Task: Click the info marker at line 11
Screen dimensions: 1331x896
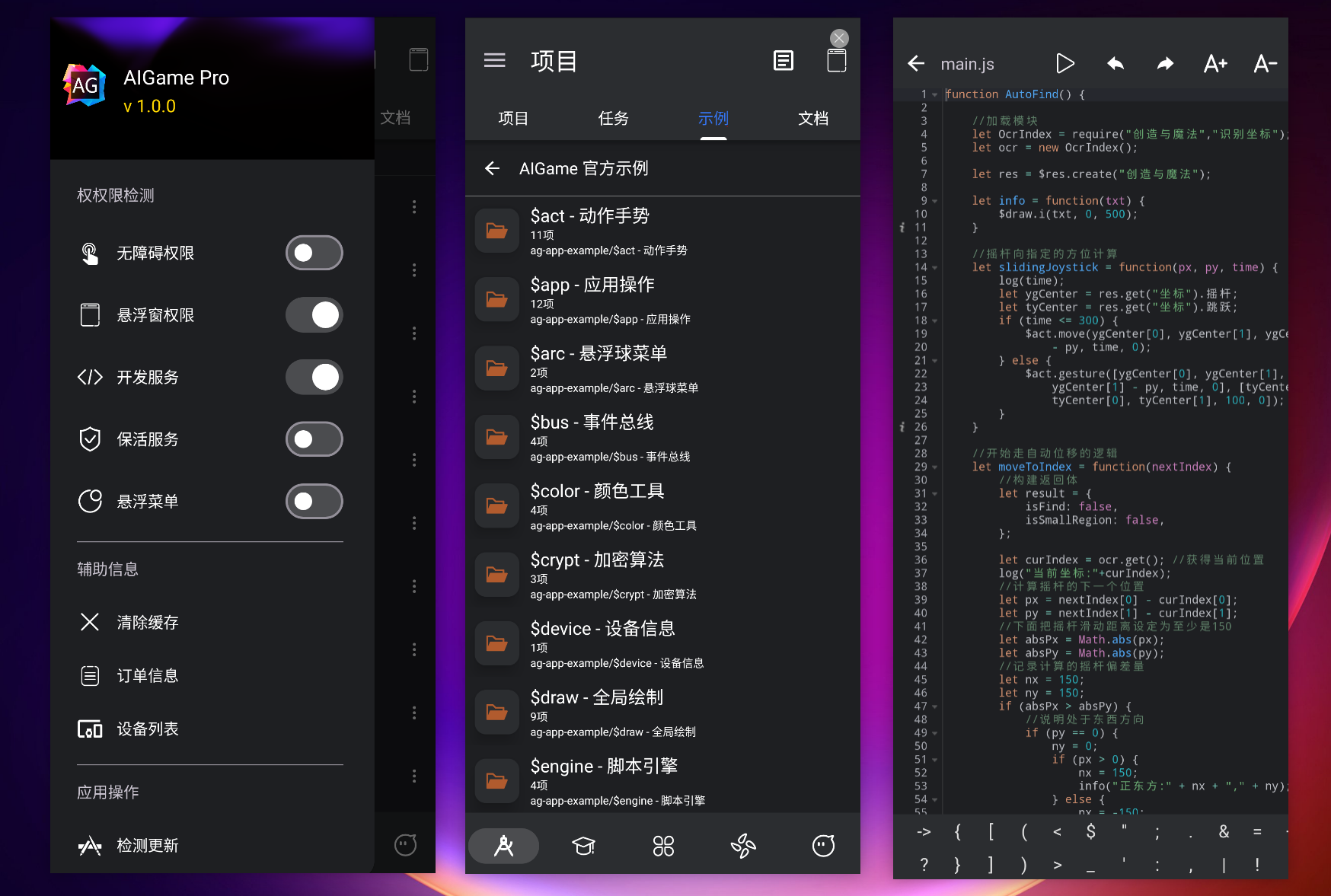Action: click(x=902, y=228)
